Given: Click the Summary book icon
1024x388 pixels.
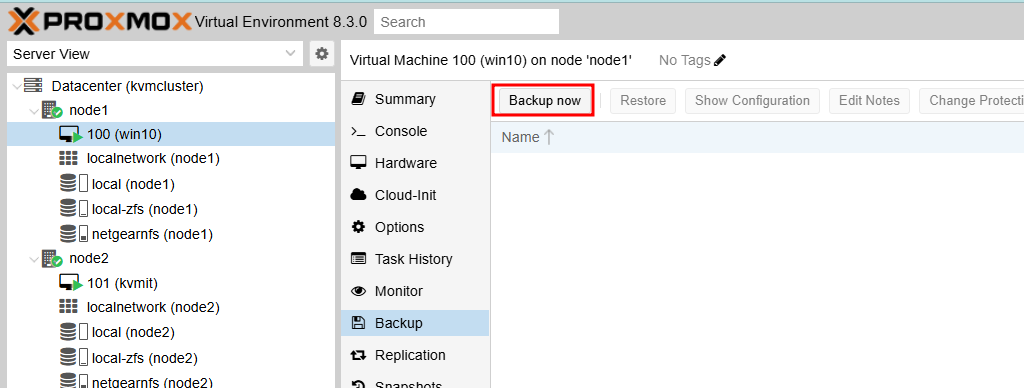Looking at the screenshot, I should pos(358,99).
